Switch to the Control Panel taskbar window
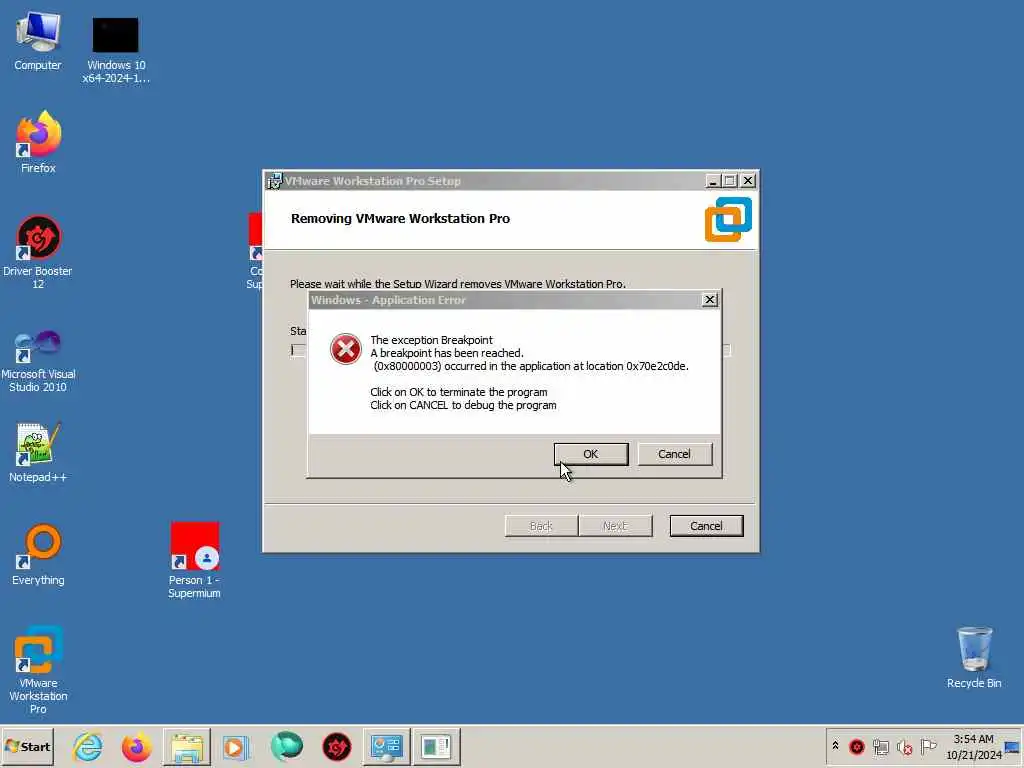1024x768 pixels. point(386,746)
